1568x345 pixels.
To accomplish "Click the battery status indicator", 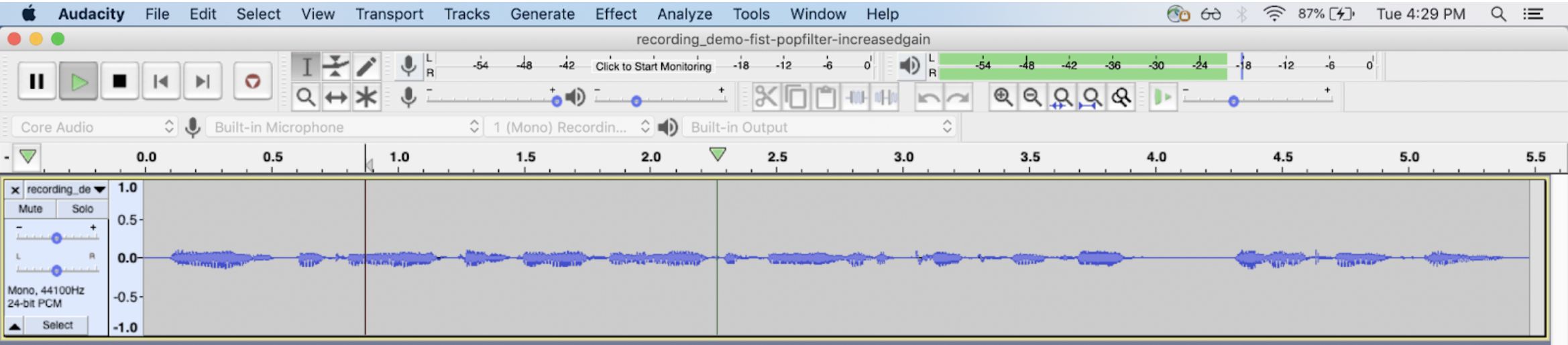I will point(1327,13).
